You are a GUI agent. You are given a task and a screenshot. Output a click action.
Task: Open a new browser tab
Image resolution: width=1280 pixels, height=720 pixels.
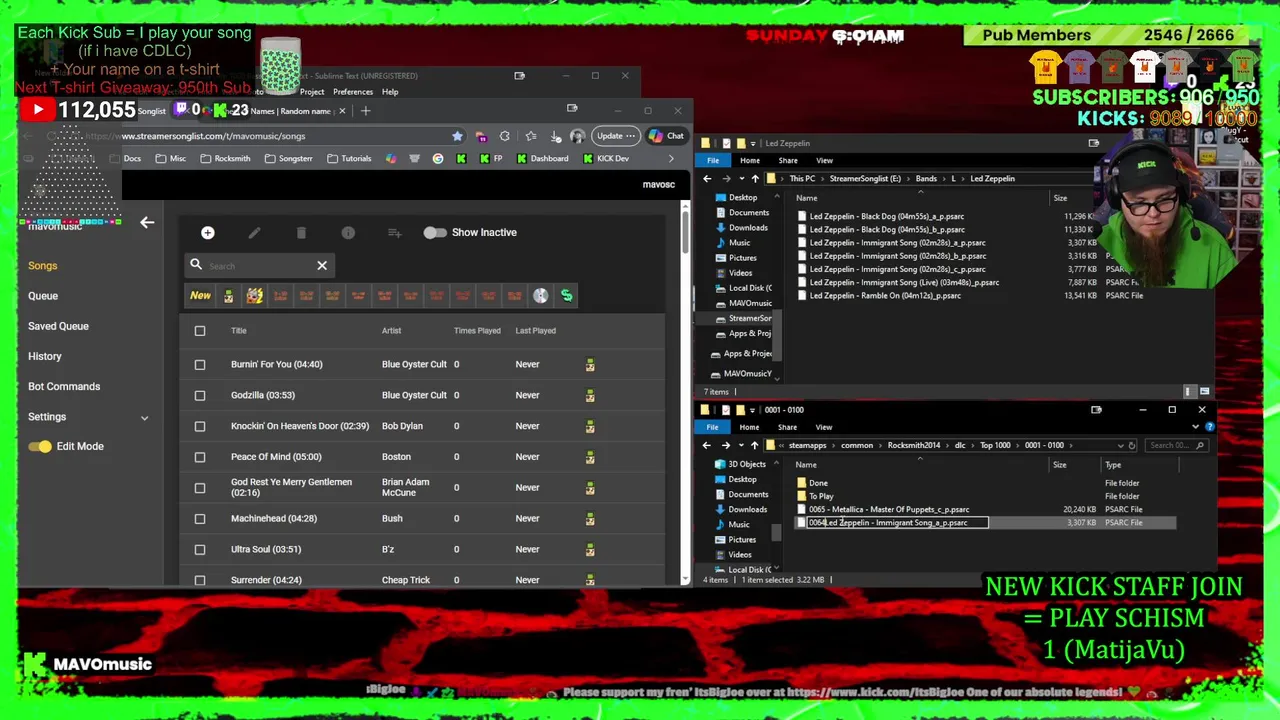[x=365, y=111]
